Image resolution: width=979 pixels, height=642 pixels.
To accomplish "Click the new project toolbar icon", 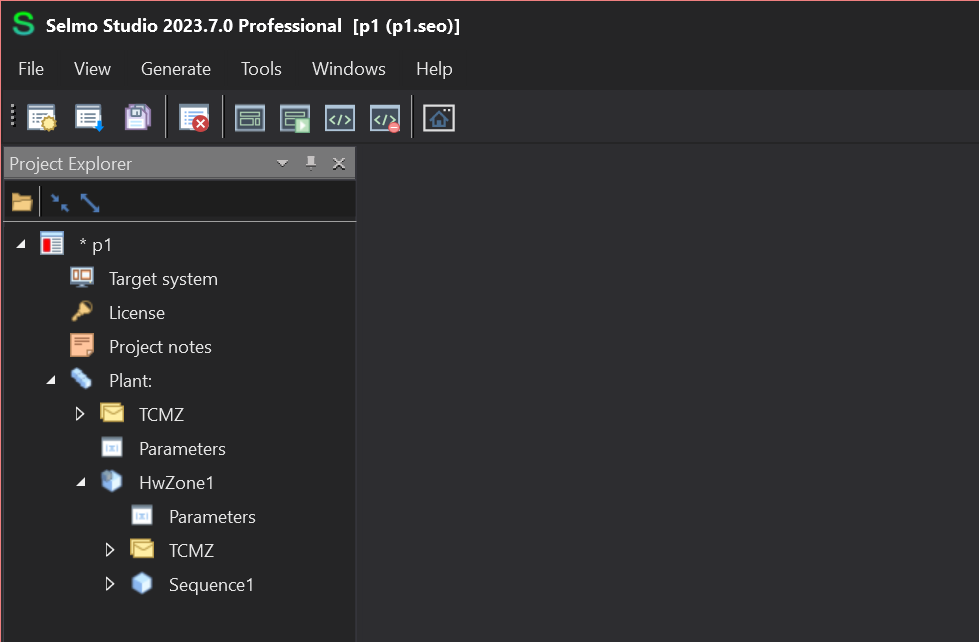I will coord(42,117).
